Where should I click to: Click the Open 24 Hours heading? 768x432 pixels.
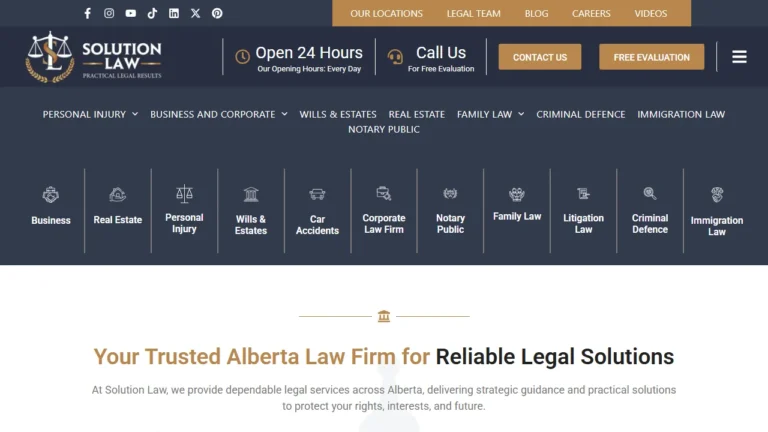(x=309, y=52)
